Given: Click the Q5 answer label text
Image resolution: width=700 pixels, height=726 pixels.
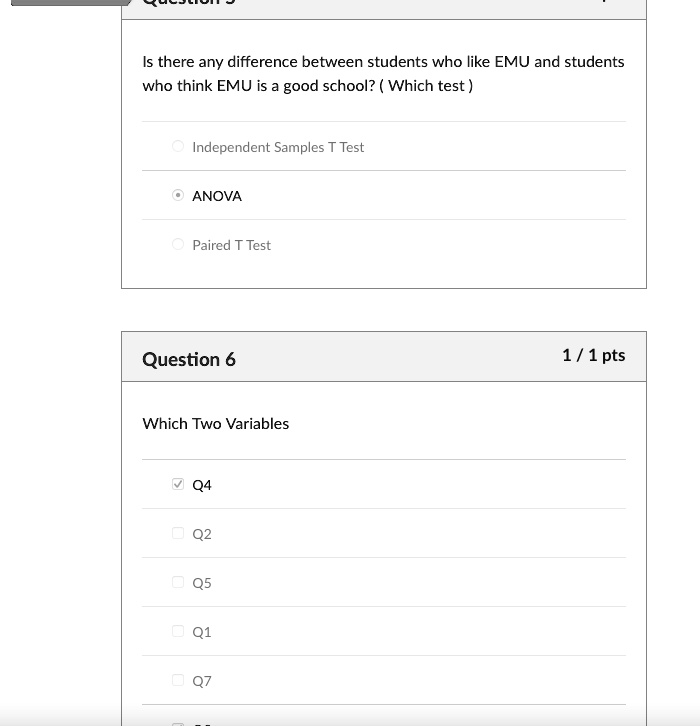Looking at the screenshot, I should [x=202, y=583].
